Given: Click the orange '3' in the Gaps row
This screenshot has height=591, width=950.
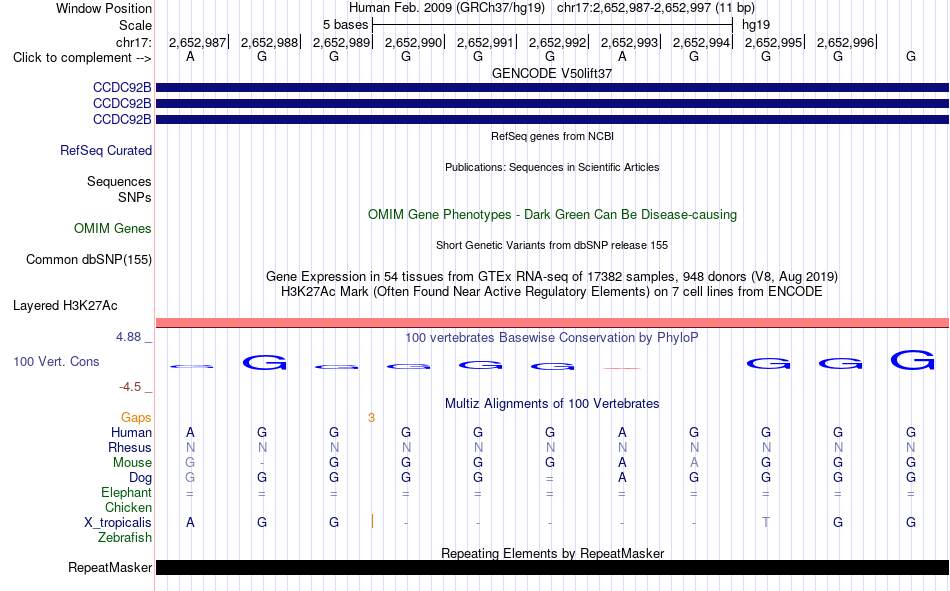Looking at the screenshot, I should click(x=371, y=418).
